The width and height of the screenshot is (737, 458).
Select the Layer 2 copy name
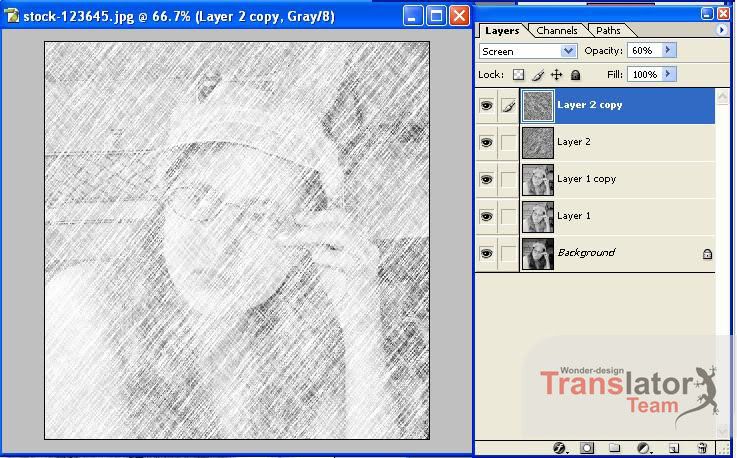pyautogui.click(x=589, y=105)
